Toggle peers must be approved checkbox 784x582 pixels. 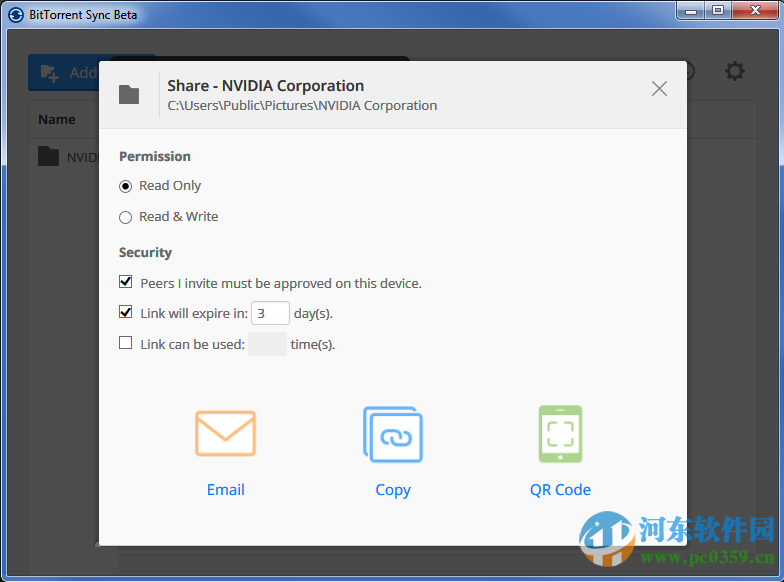[126, 282]
